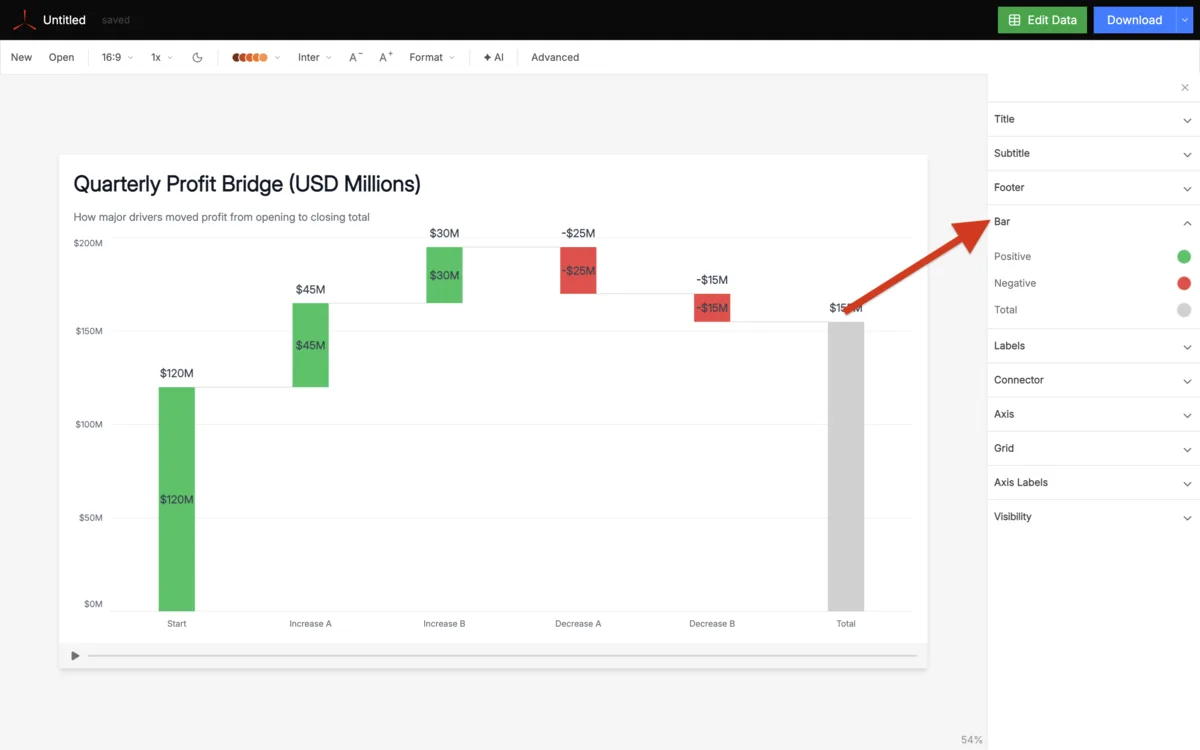Click the Untitled document name
1200x750 pixels.
tap(64, 20)
